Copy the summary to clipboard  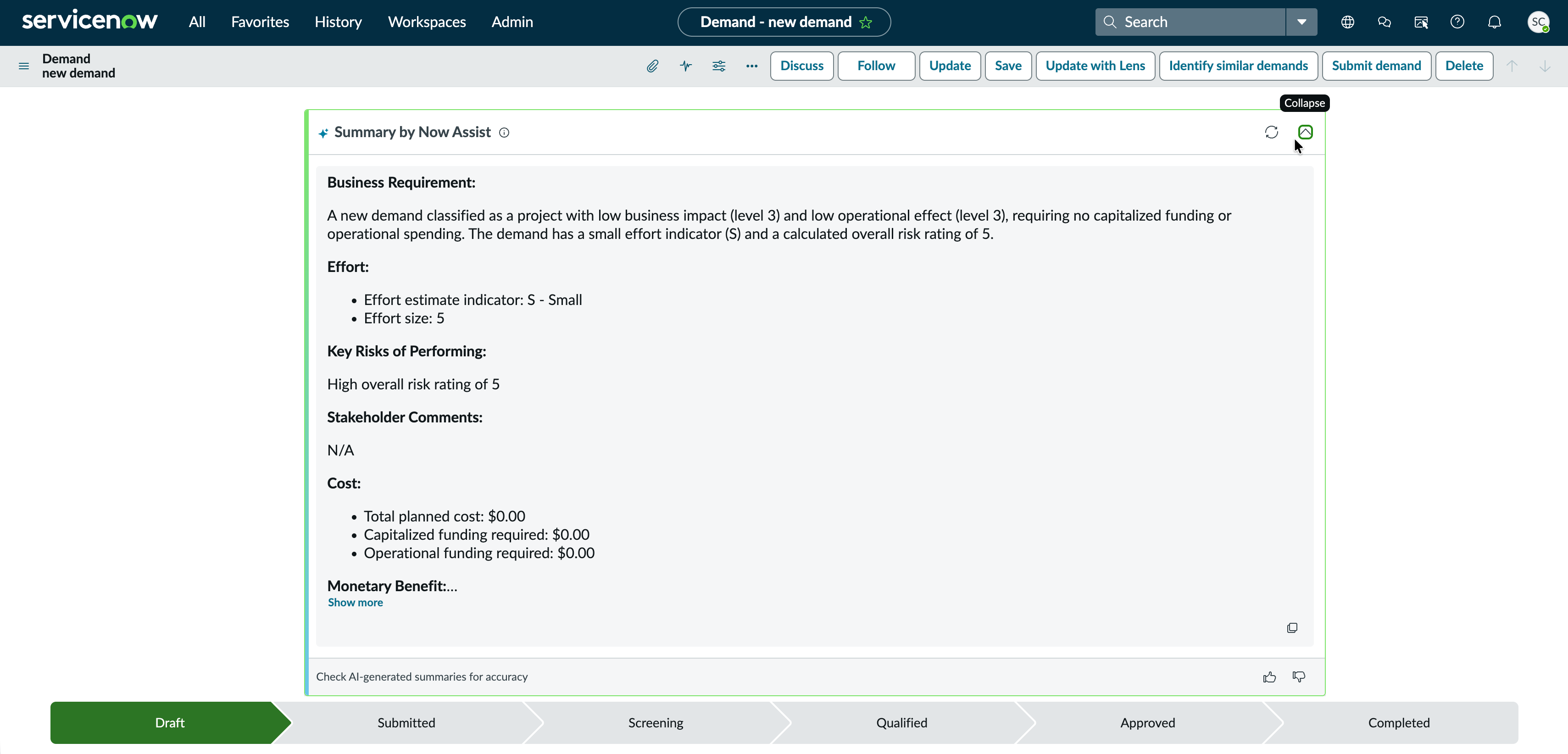click(1292, 627)
